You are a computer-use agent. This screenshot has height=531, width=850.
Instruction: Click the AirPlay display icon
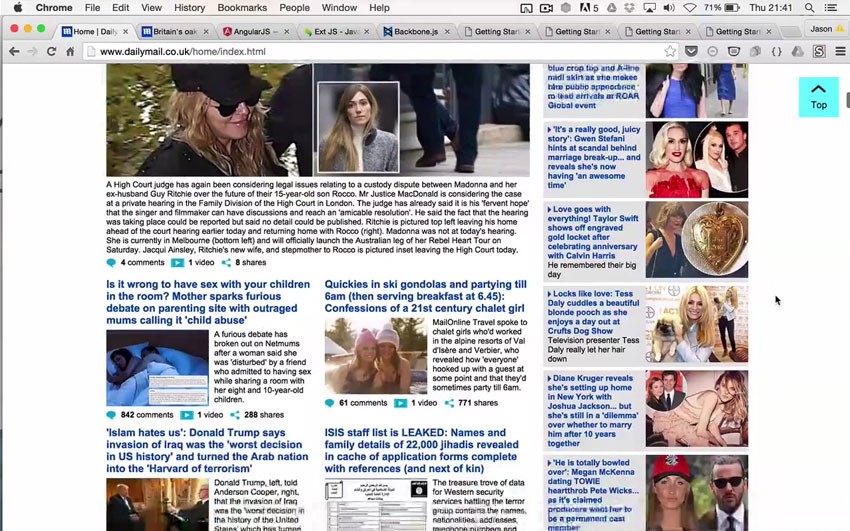[649, 8]
